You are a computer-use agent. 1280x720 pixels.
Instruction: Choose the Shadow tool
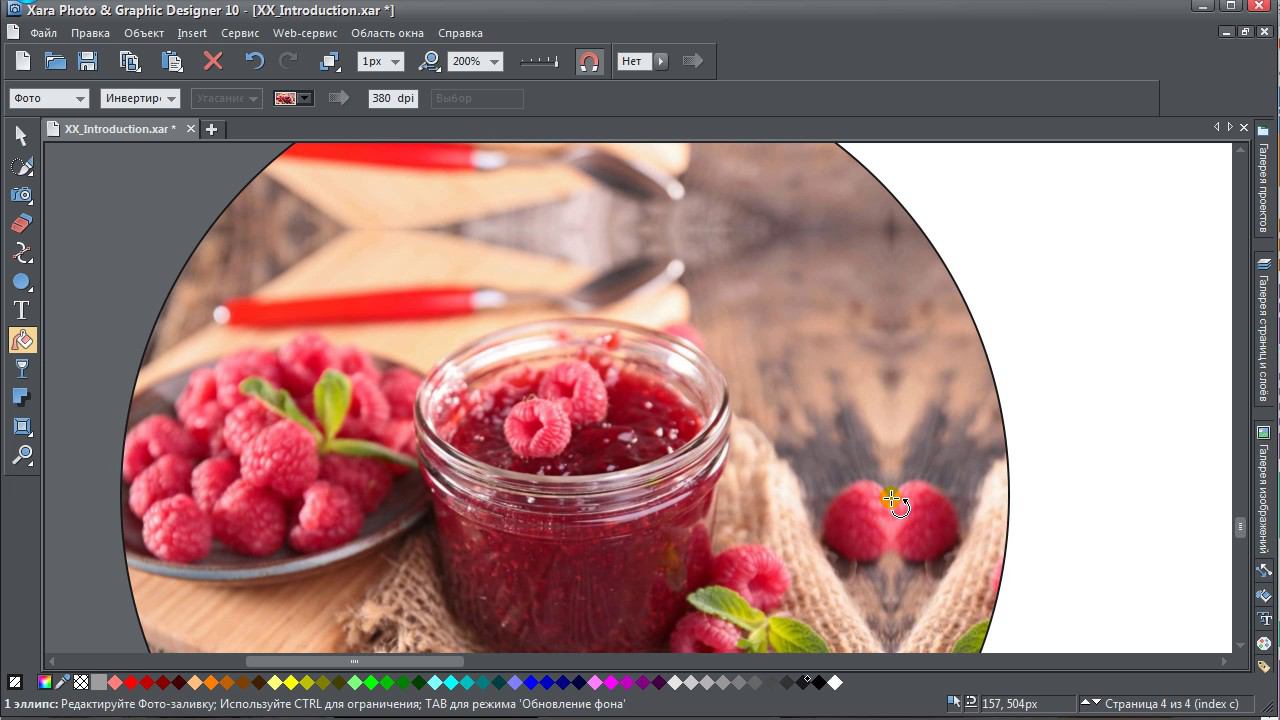[x=21, y=398]
